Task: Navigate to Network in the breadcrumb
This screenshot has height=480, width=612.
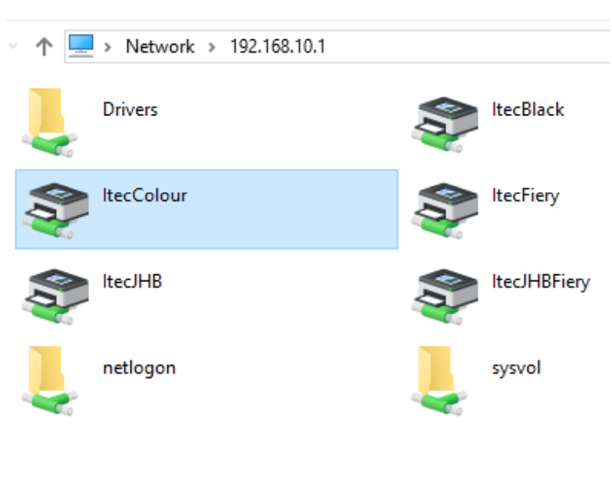Action: click(160, 47)
